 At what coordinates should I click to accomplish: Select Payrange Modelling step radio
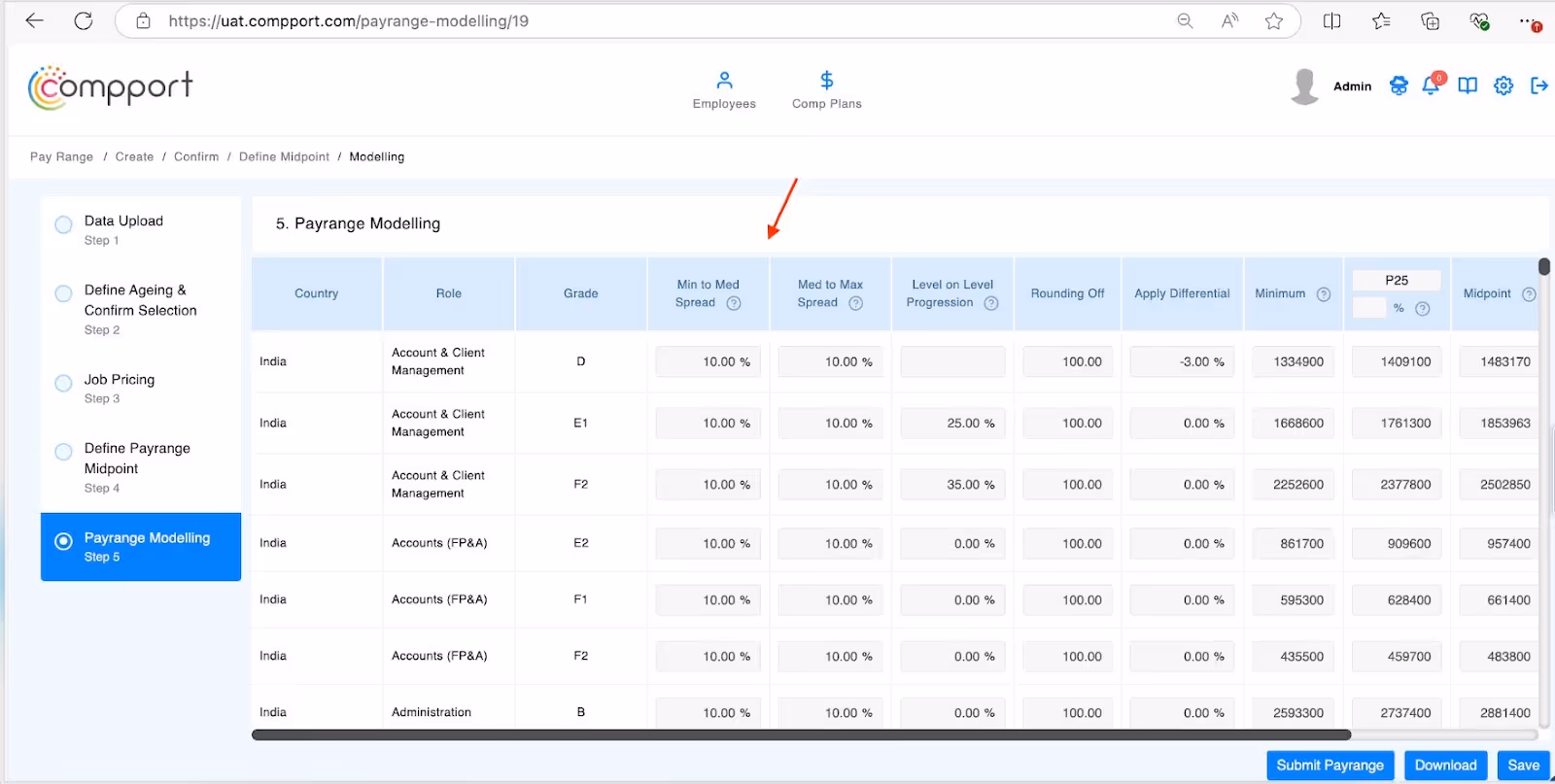[63, 541]
